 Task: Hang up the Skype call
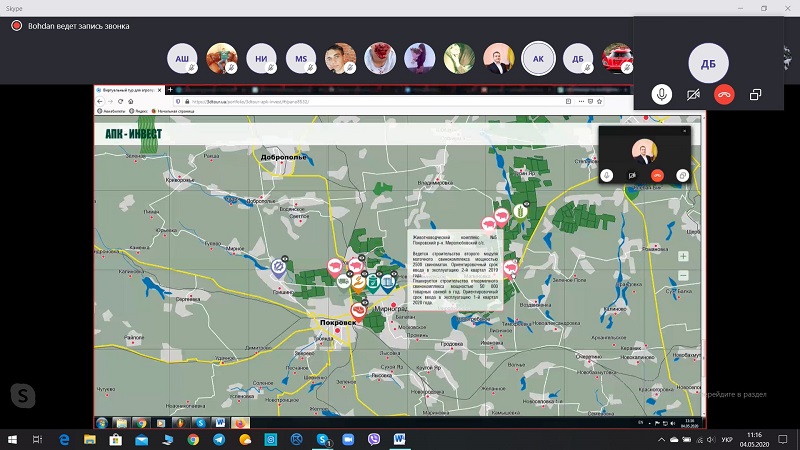(724, 94)
